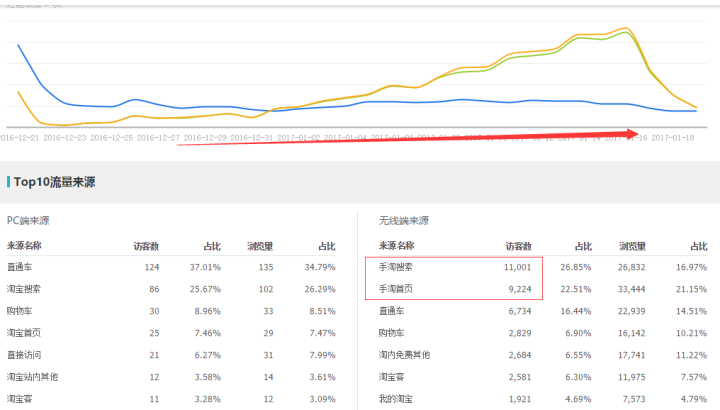The height and width of the screenshot is (410, 720).
Task: Click 淘宝搜索 in the PC sources table
Action: click(x=24, y=289)
